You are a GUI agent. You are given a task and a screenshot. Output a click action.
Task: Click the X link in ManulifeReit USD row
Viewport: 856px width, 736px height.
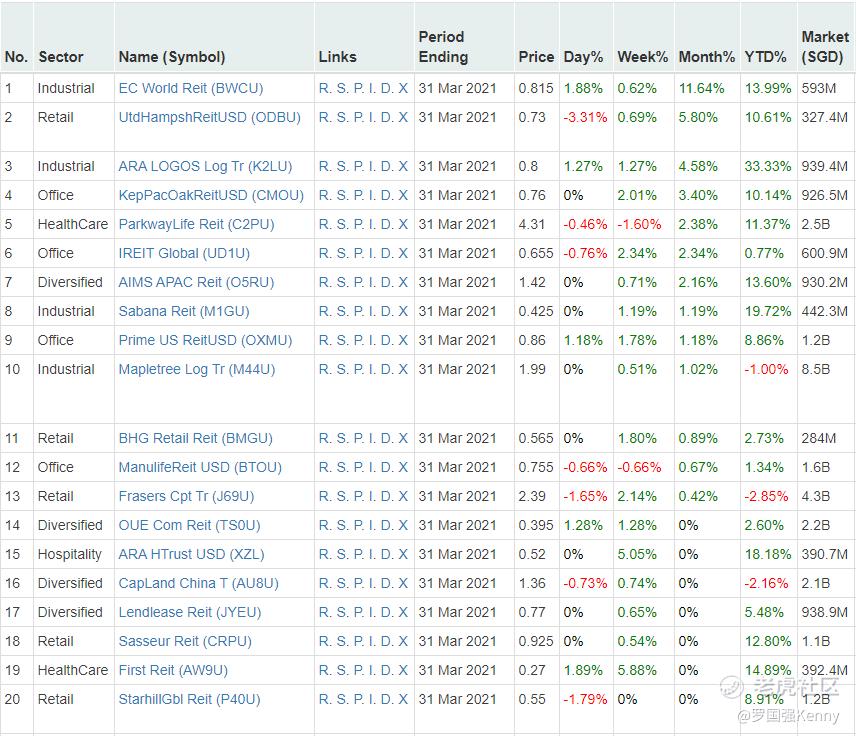point(403,467)
